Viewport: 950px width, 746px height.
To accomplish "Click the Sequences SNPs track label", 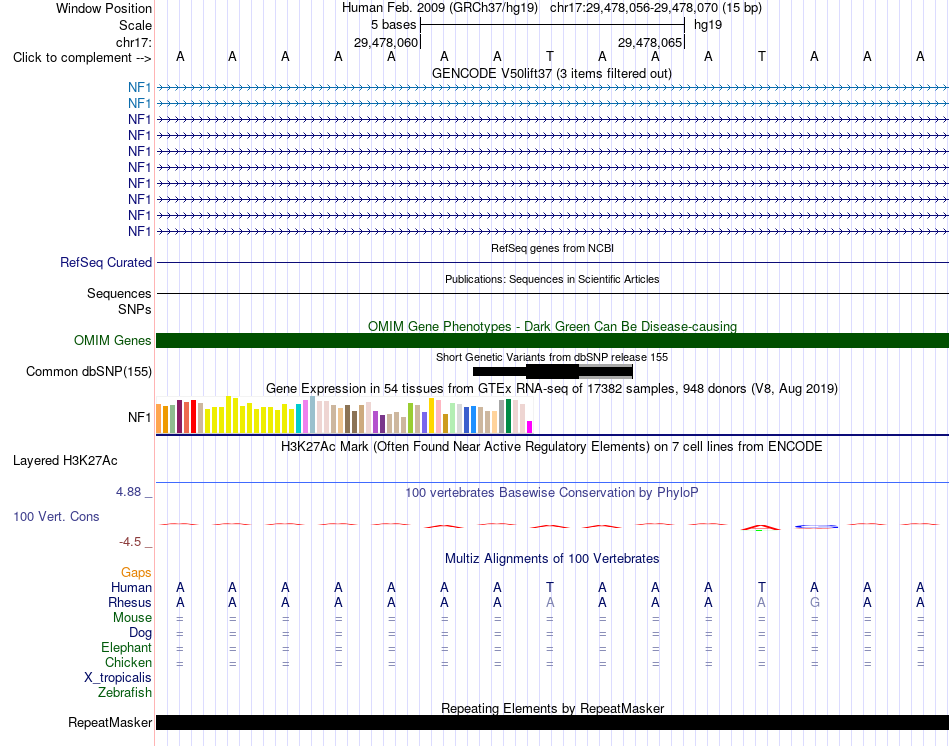I will pyautogui.click(x=119, y=301).
